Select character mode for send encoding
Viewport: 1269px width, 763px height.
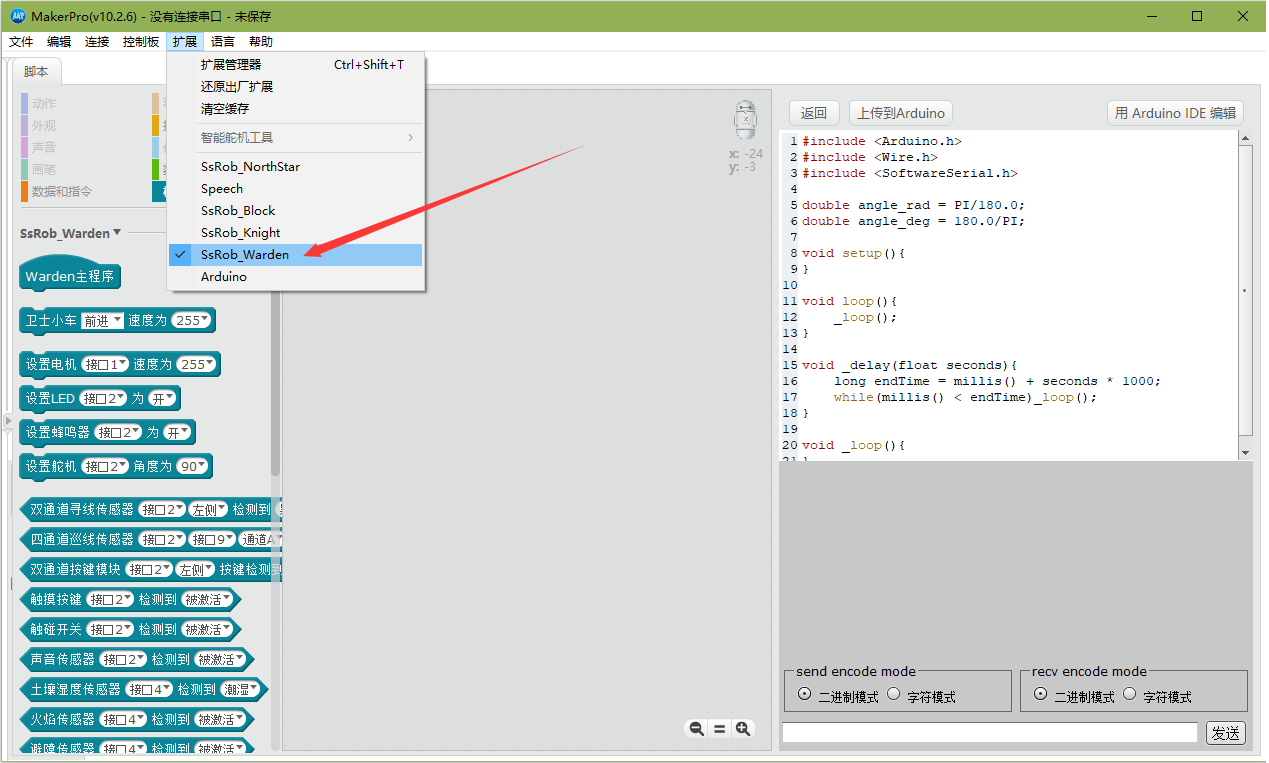tap(894, 695)
